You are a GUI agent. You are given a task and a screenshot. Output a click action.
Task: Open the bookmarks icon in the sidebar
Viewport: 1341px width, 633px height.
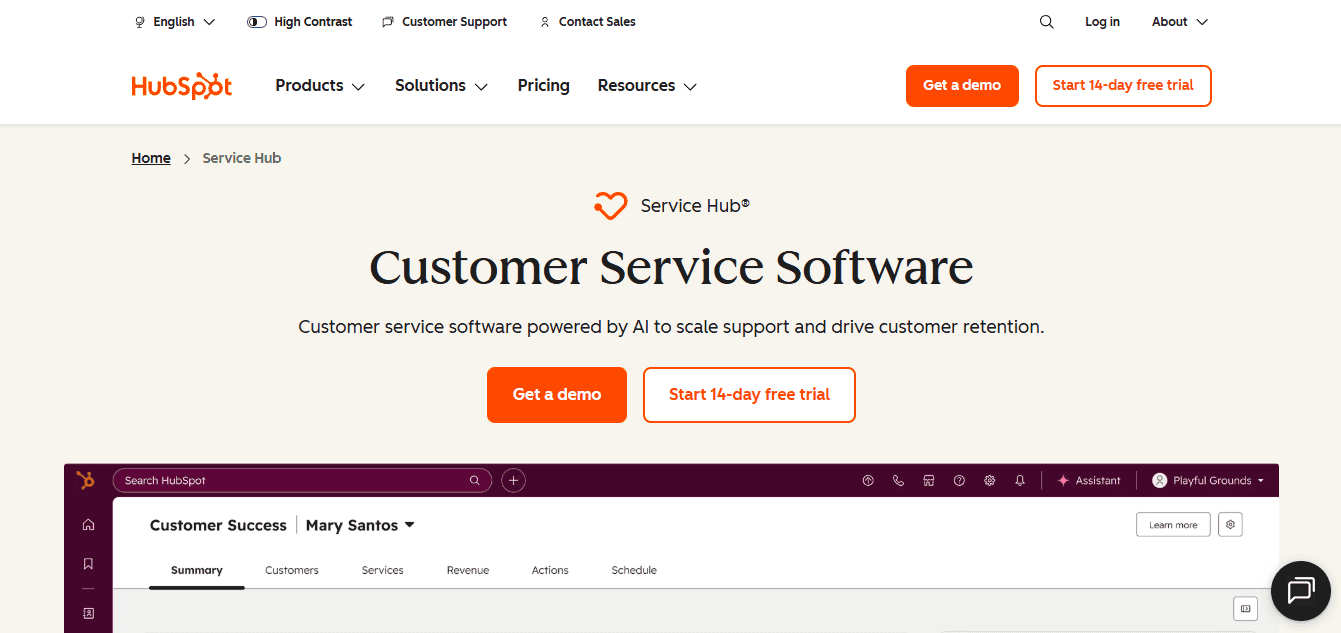click(x=88, y=562)
